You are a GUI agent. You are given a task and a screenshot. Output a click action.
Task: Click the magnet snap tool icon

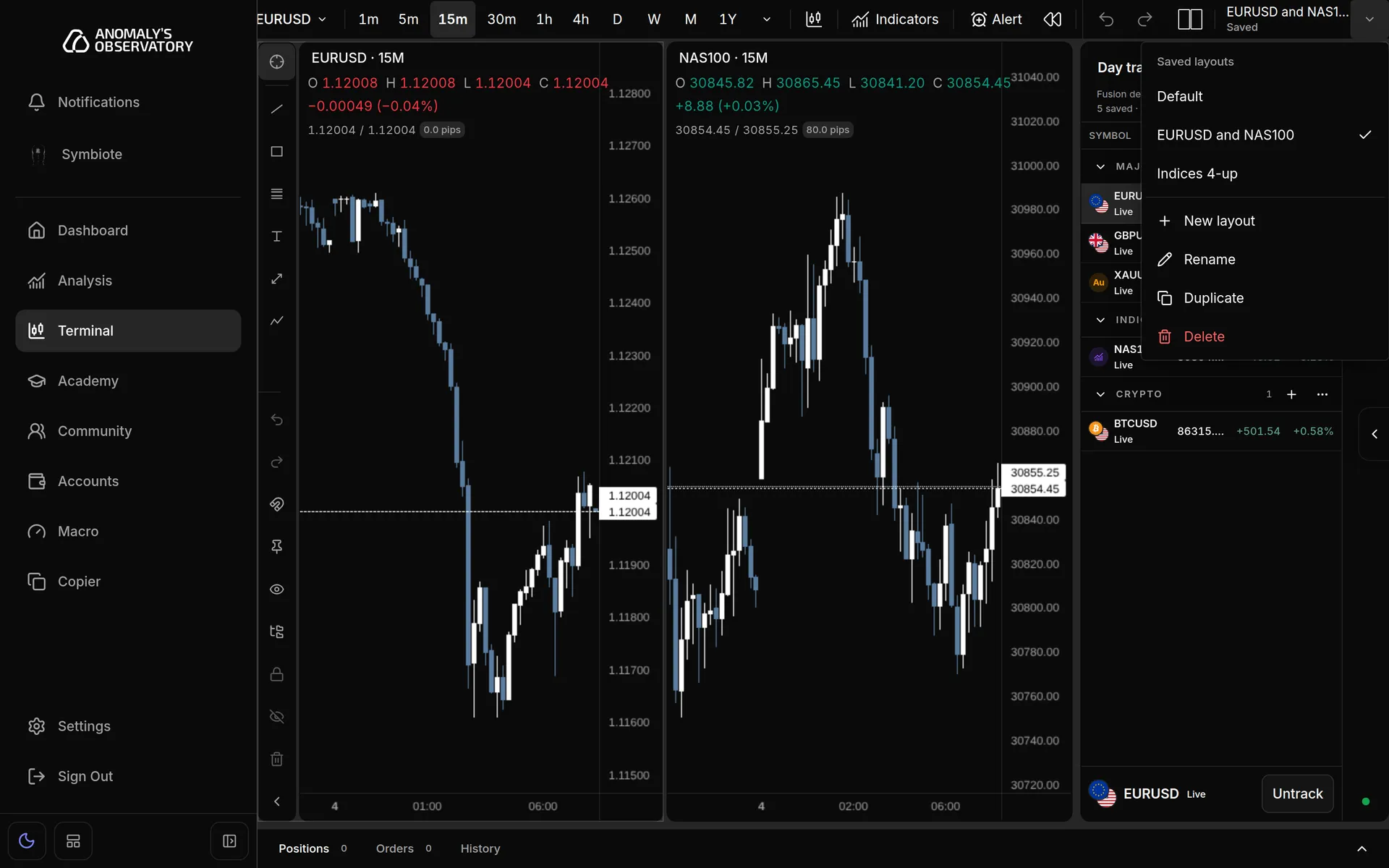point(276,504)
